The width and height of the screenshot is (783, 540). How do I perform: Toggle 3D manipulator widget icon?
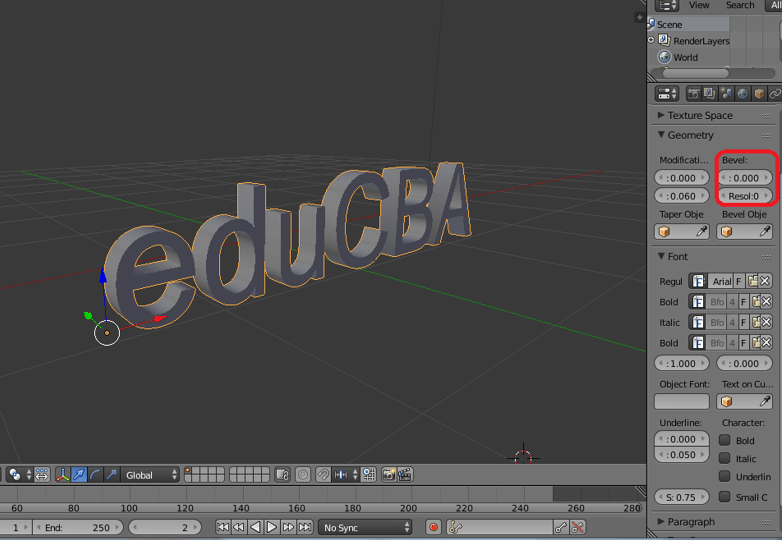[x=62, y=475]
